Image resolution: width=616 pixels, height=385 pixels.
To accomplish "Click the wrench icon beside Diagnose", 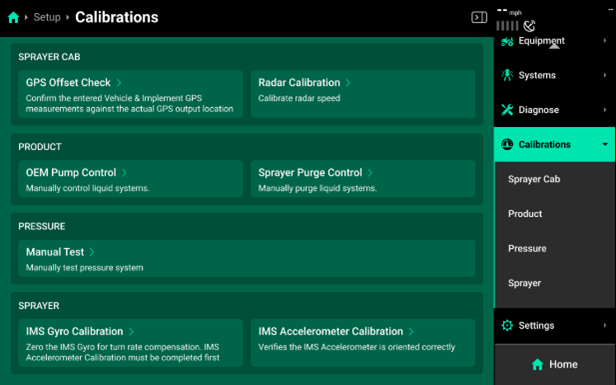I will pyautogui.click(x=507, y=110).
